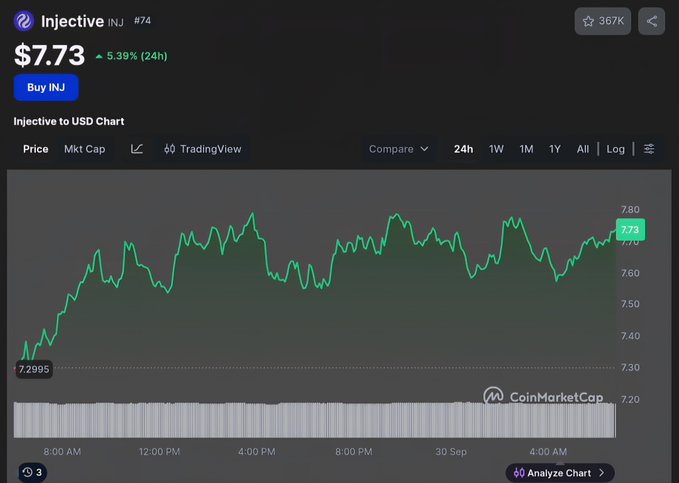Click the 7.2995 opening price label

tap(34, 369)
